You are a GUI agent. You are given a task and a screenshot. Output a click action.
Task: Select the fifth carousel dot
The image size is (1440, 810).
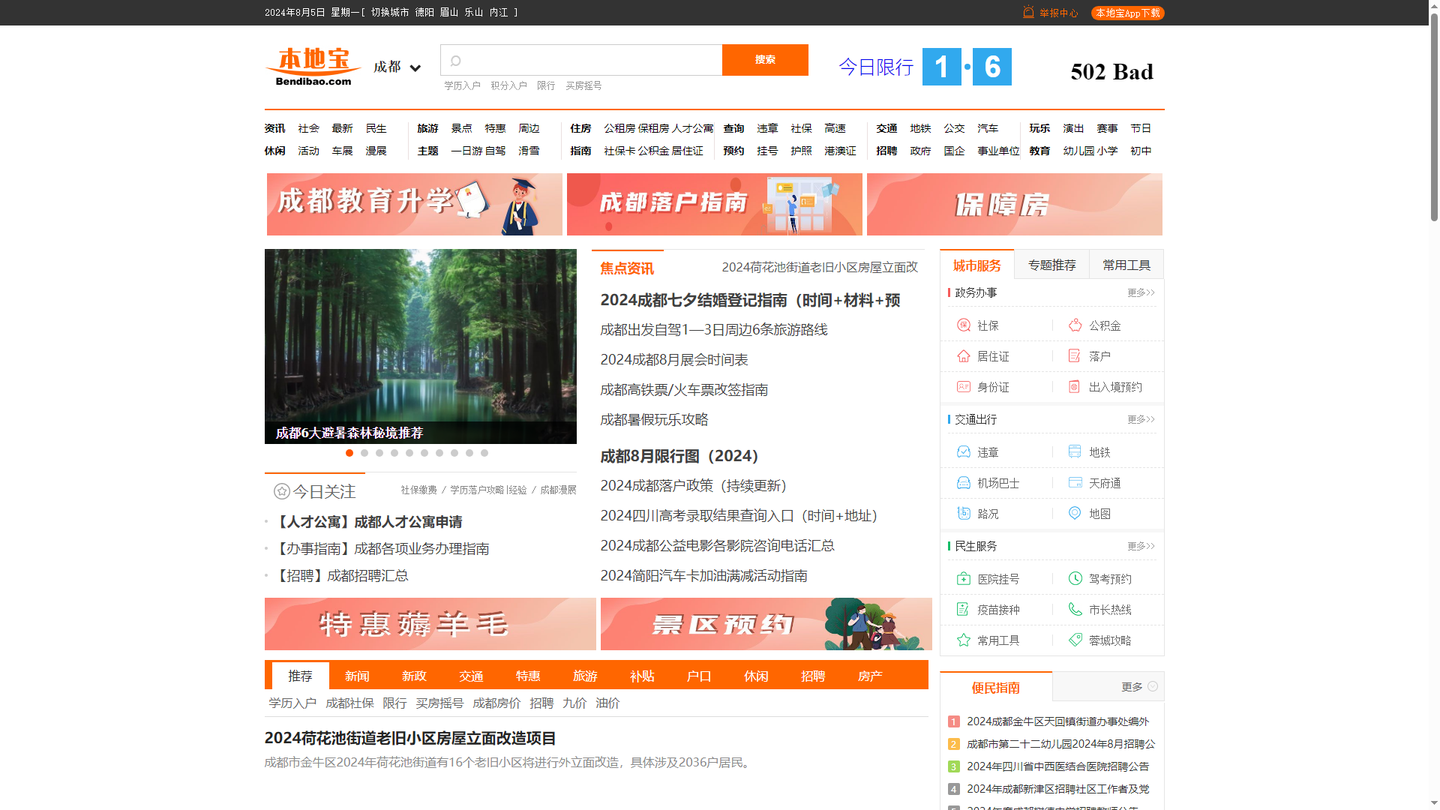coord(409,453)
